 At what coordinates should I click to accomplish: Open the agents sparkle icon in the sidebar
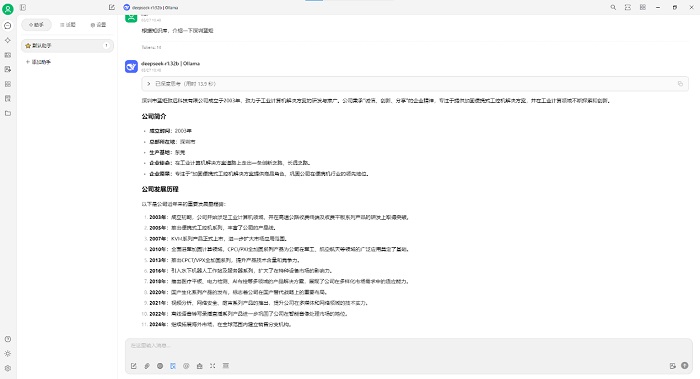(x=8, y=40)
